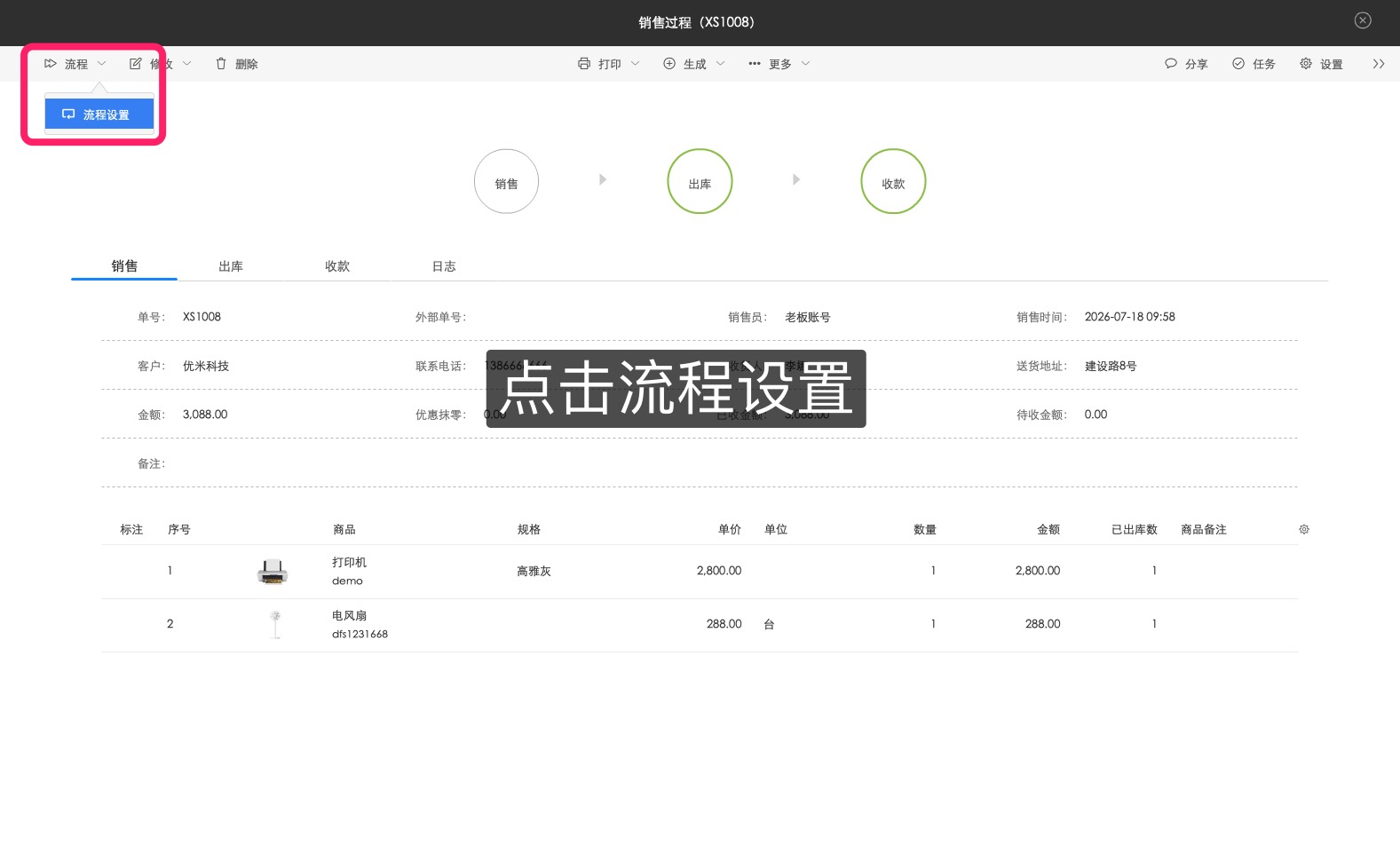1400x846 pixels.
Task: Switch to the 销售 tab
Action: click(x=124, y=265)
